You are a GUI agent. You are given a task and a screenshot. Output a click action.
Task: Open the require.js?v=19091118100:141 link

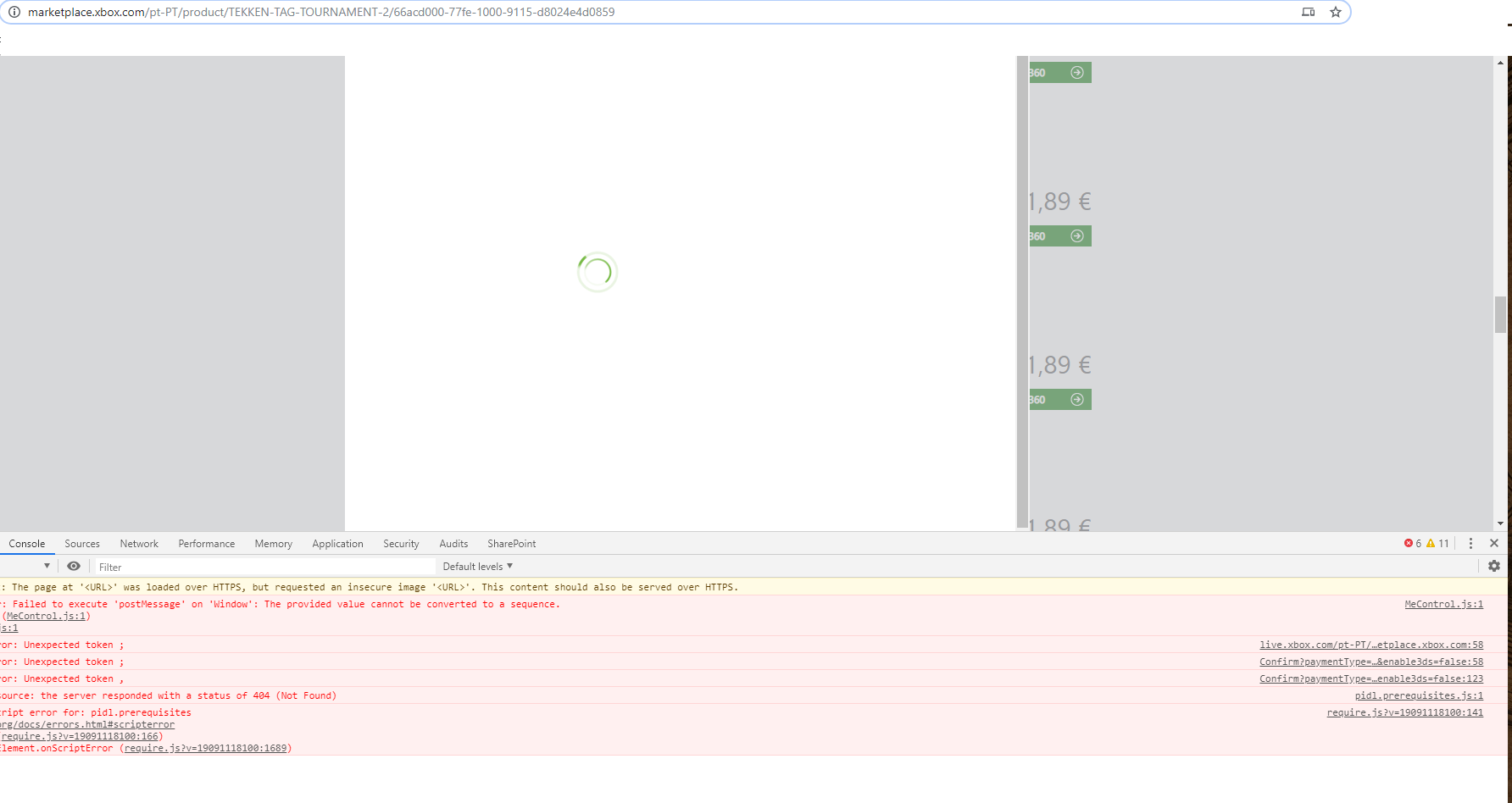(1405, 712)
